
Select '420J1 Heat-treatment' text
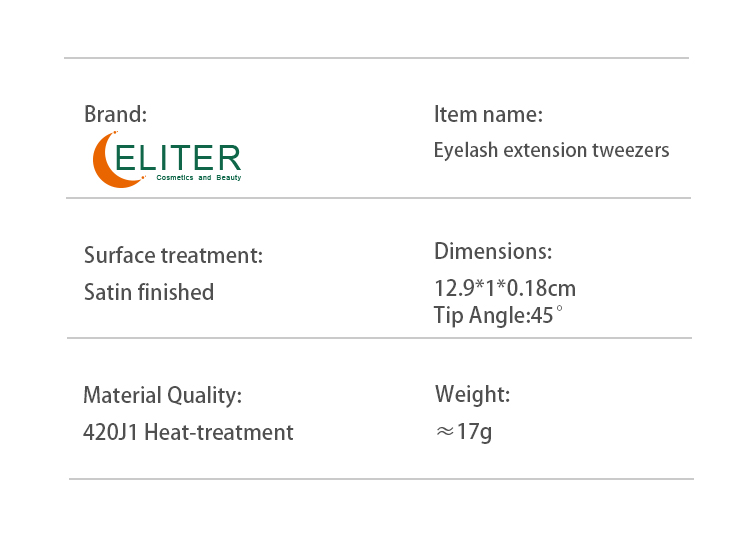tap(188, 432)
